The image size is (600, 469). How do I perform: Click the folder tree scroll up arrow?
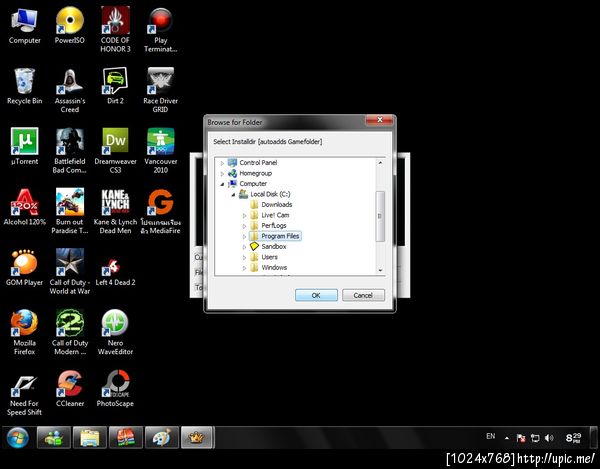(x=380, y=163)
